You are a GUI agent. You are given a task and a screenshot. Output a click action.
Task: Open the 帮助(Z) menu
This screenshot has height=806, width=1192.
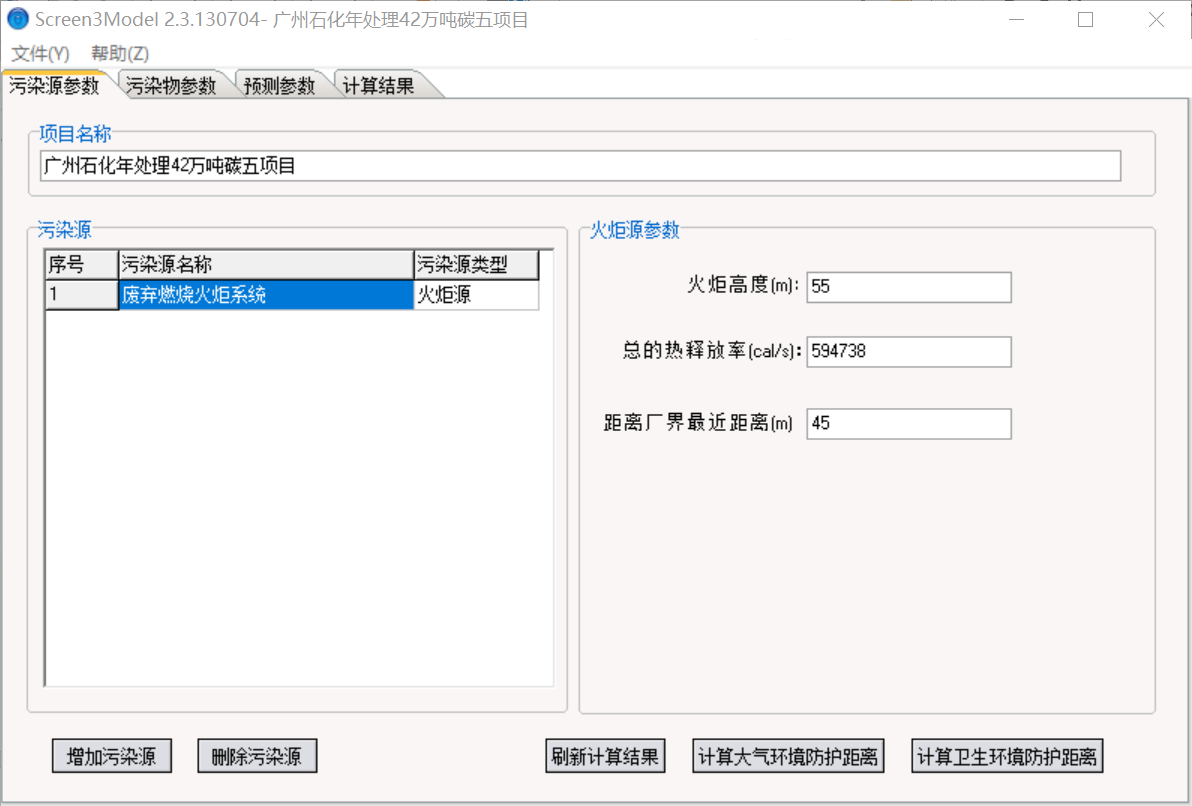point(120,53)
